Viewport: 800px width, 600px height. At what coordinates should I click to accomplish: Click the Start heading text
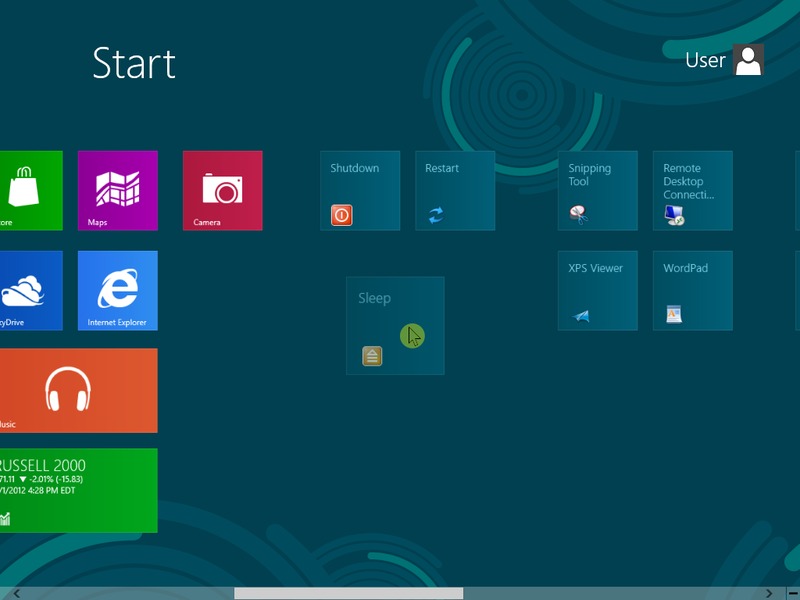click(134, 63)
